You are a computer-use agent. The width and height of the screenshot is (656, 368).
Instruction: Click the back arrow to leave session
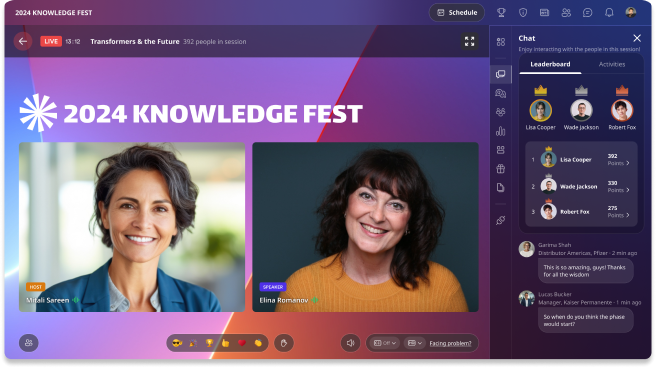coord(23,41)
